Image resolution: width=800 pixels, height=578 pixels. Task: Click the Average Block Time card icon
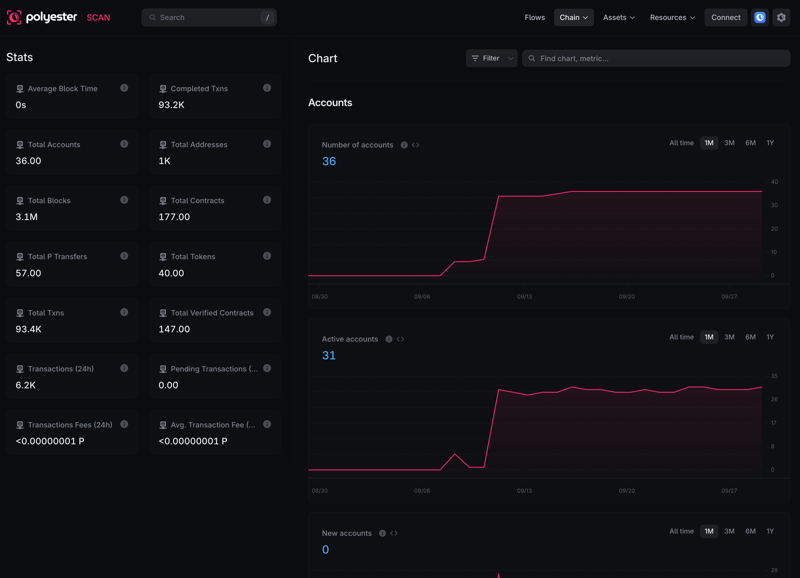(20, 89)
